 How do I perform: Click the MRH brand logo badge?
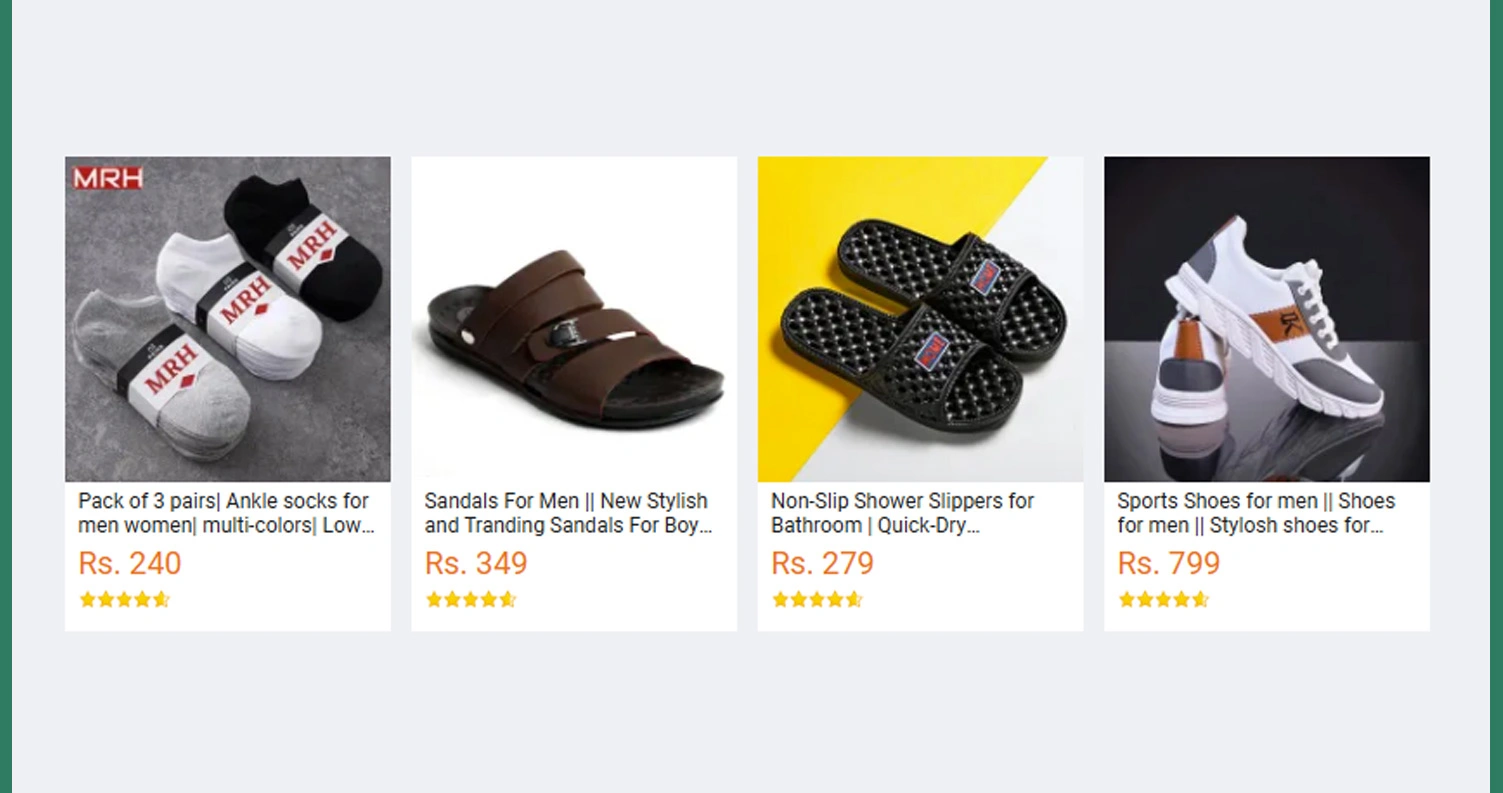[108, 179]
